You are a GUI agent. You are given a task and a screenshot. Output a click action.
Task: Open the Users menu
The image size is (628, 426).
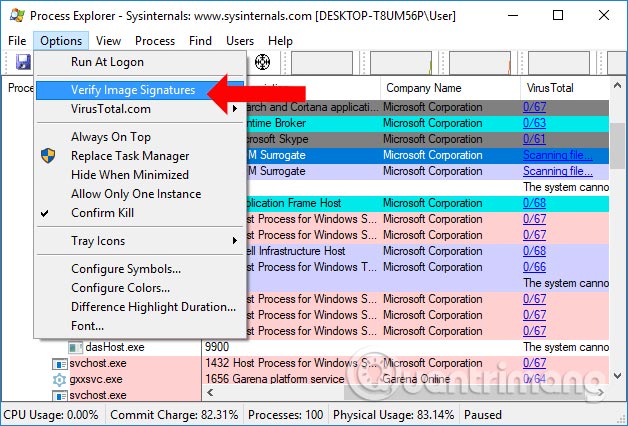[240, 41]
